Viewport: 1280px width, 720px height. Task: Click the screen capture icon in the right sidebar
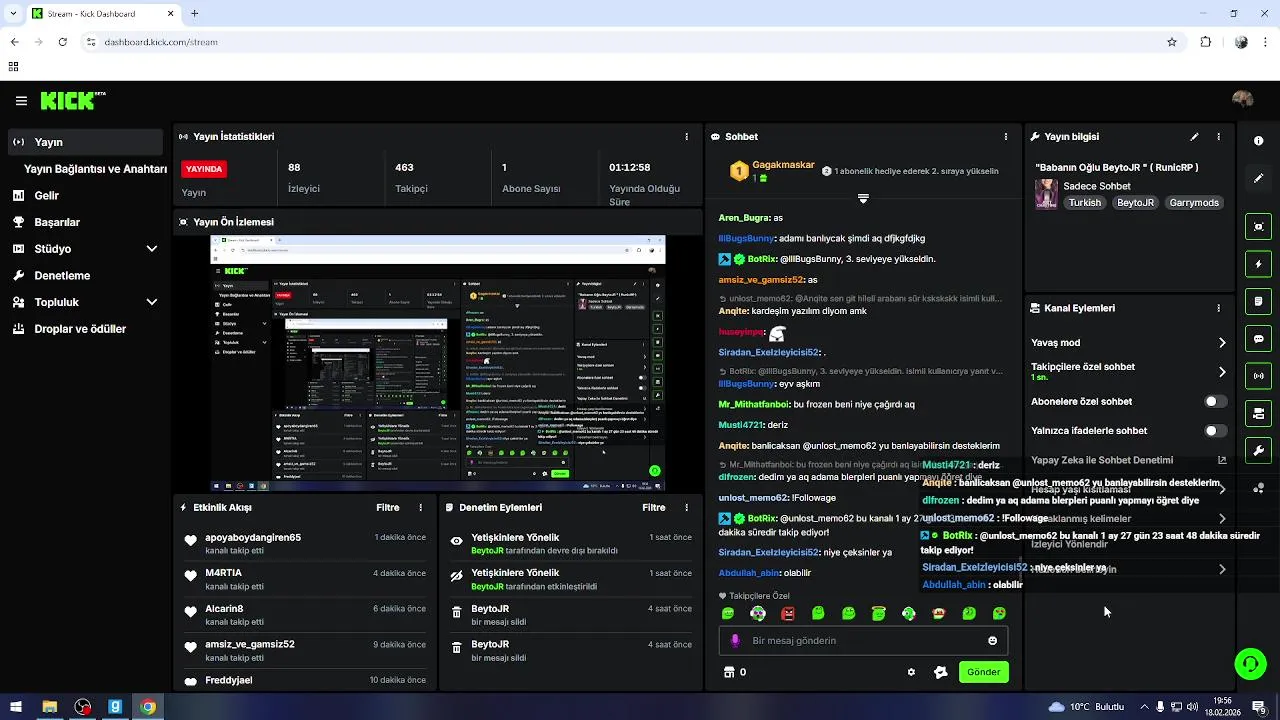1258,227
